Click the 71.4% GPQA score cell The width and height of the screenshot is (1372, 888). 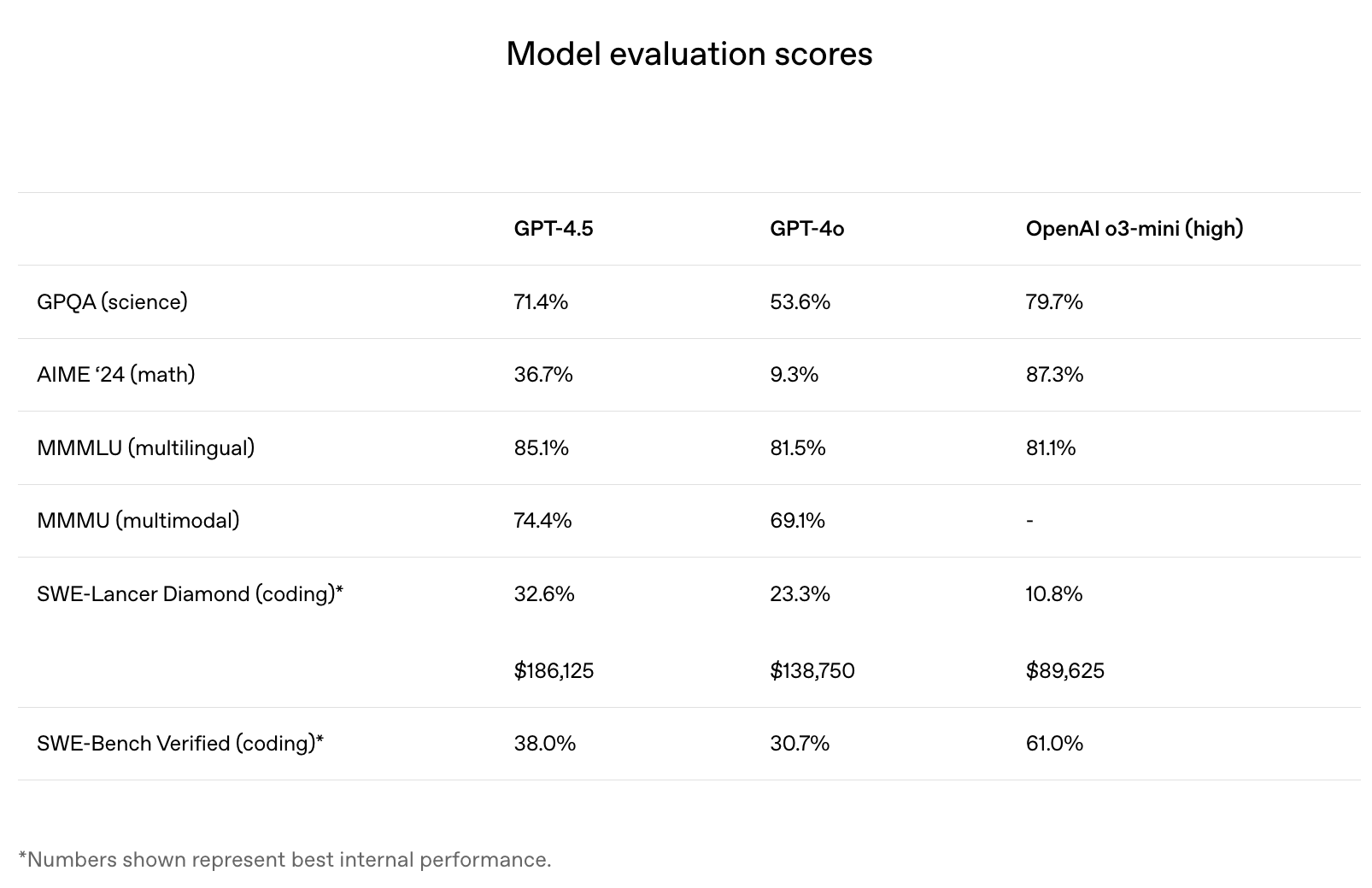(x=541, y=302)
